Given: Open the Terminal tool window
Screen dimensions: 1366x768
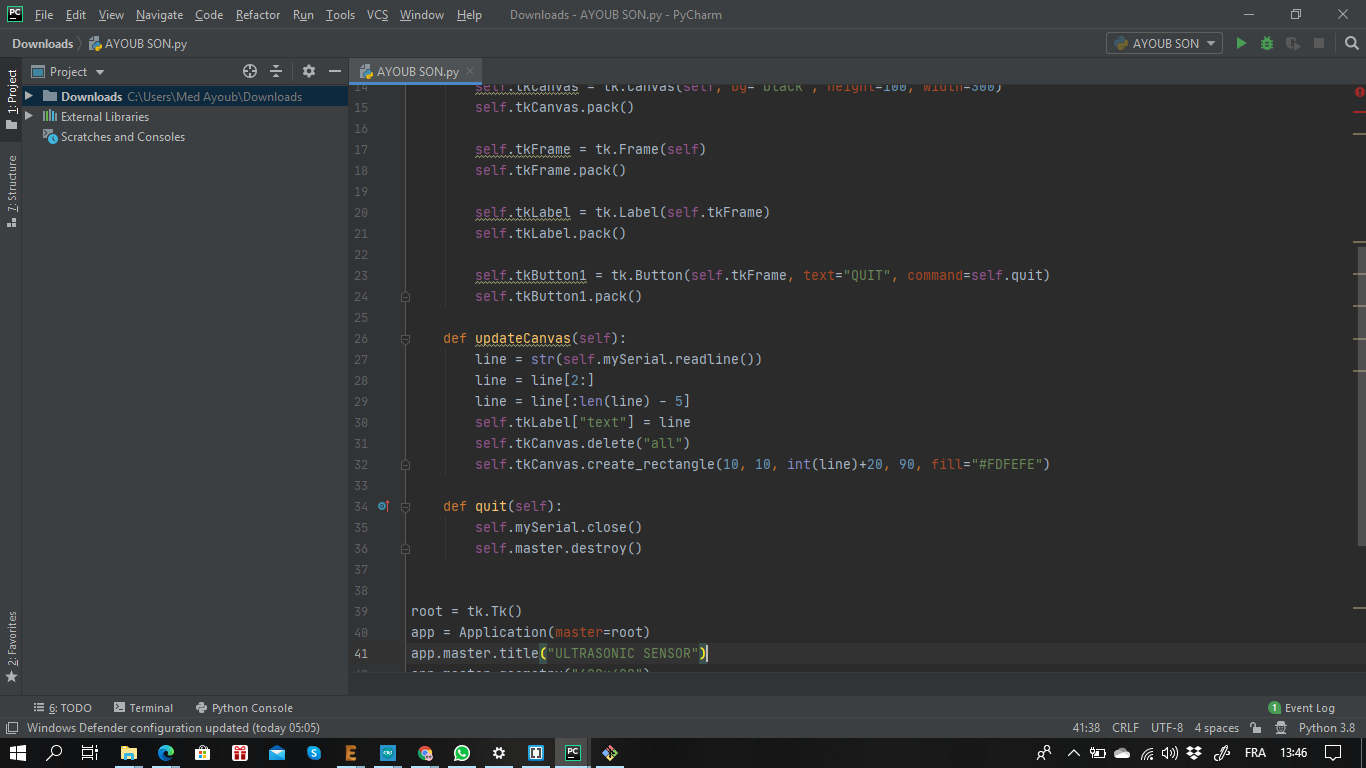Looking at the screenshot, I should point(143,708).
